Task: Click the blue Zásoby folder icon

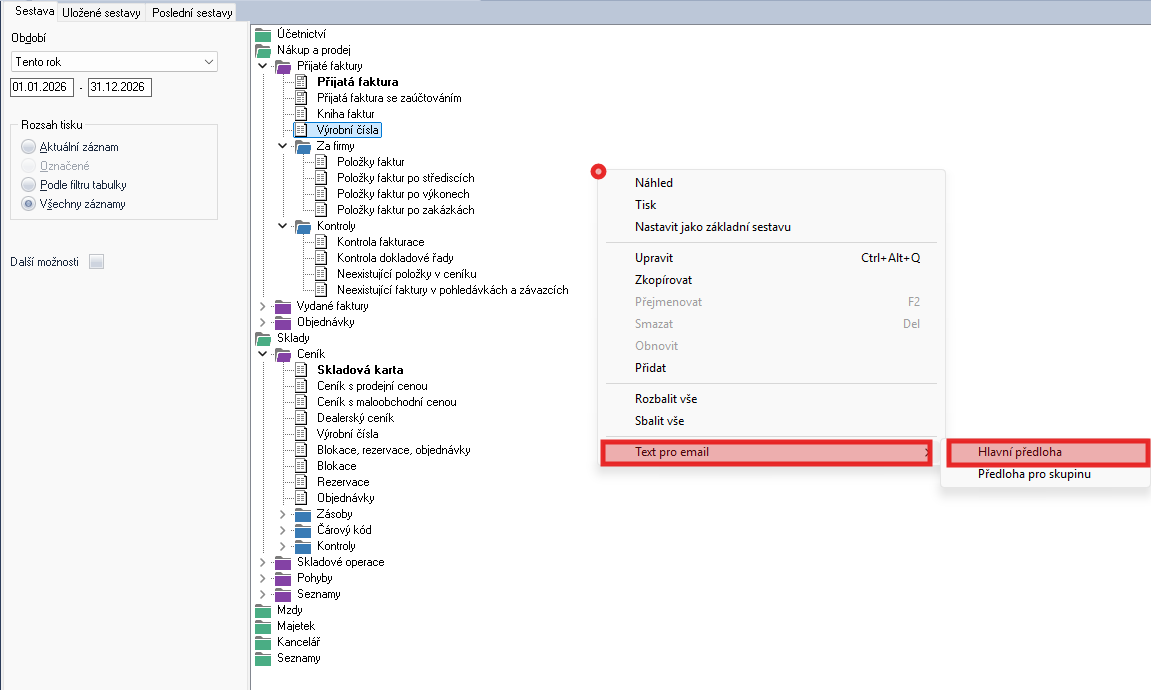Action: 303,514
